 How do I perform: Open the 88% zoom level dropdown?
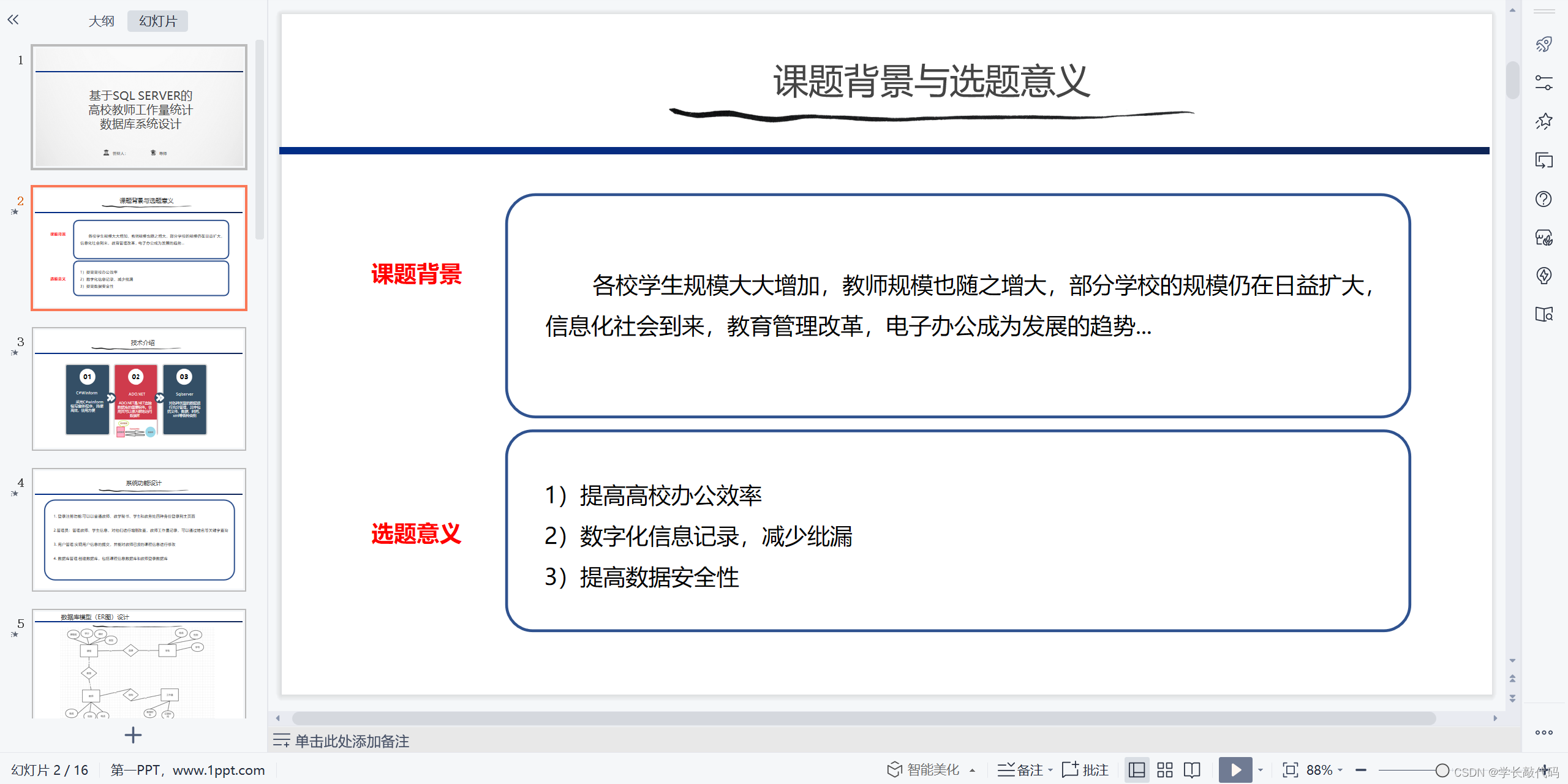coord(1324,770)
